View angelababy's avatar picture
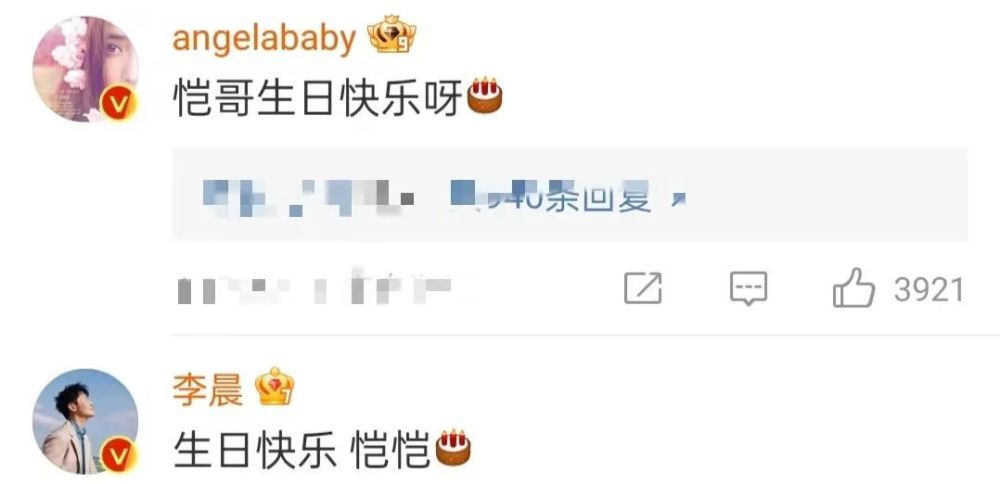This screenshot has width=1000, height=484. coord(85,69)
